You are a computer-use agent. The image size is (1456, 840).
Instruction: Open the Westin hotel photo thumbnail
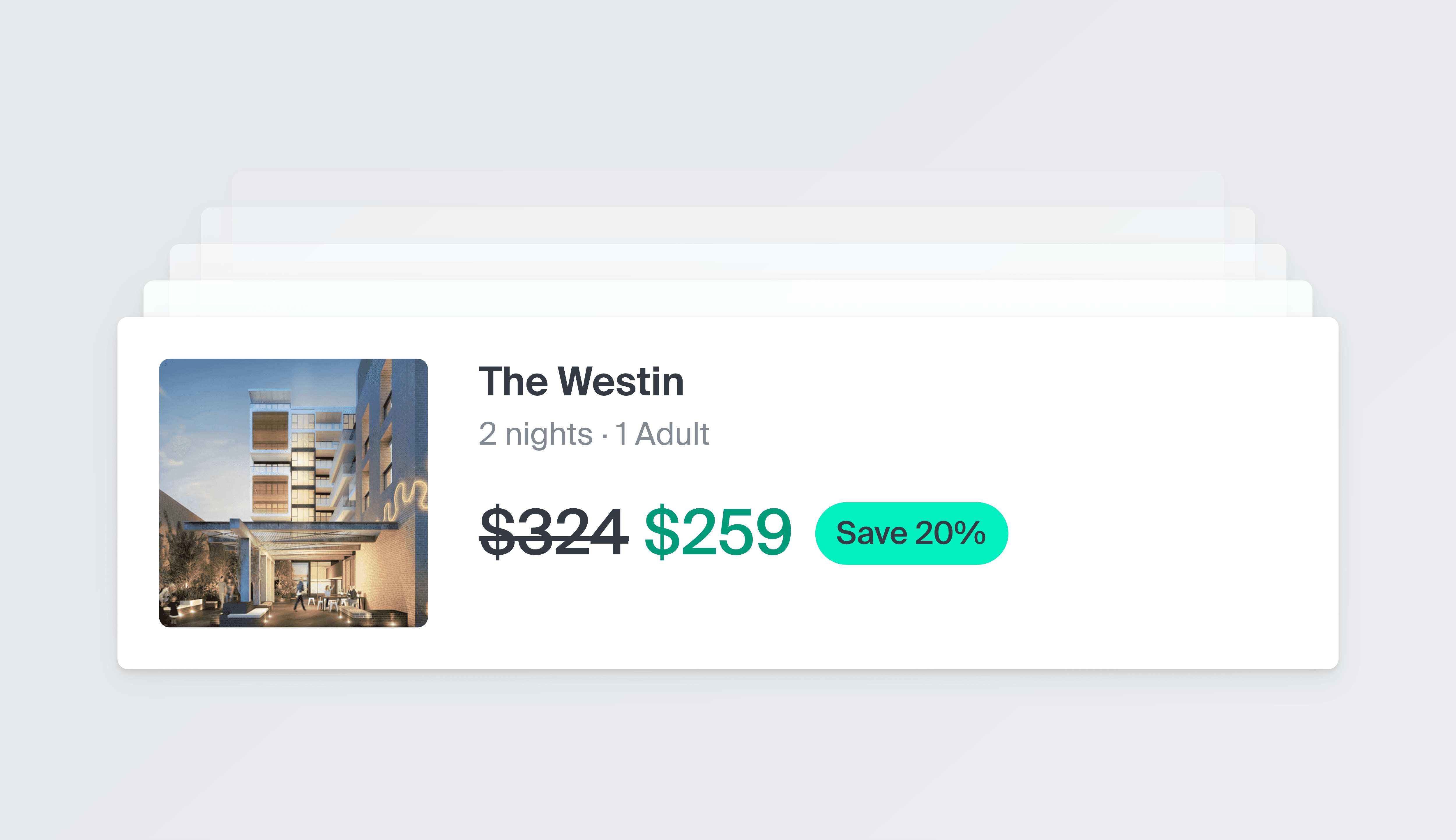[x=293, y=492]
